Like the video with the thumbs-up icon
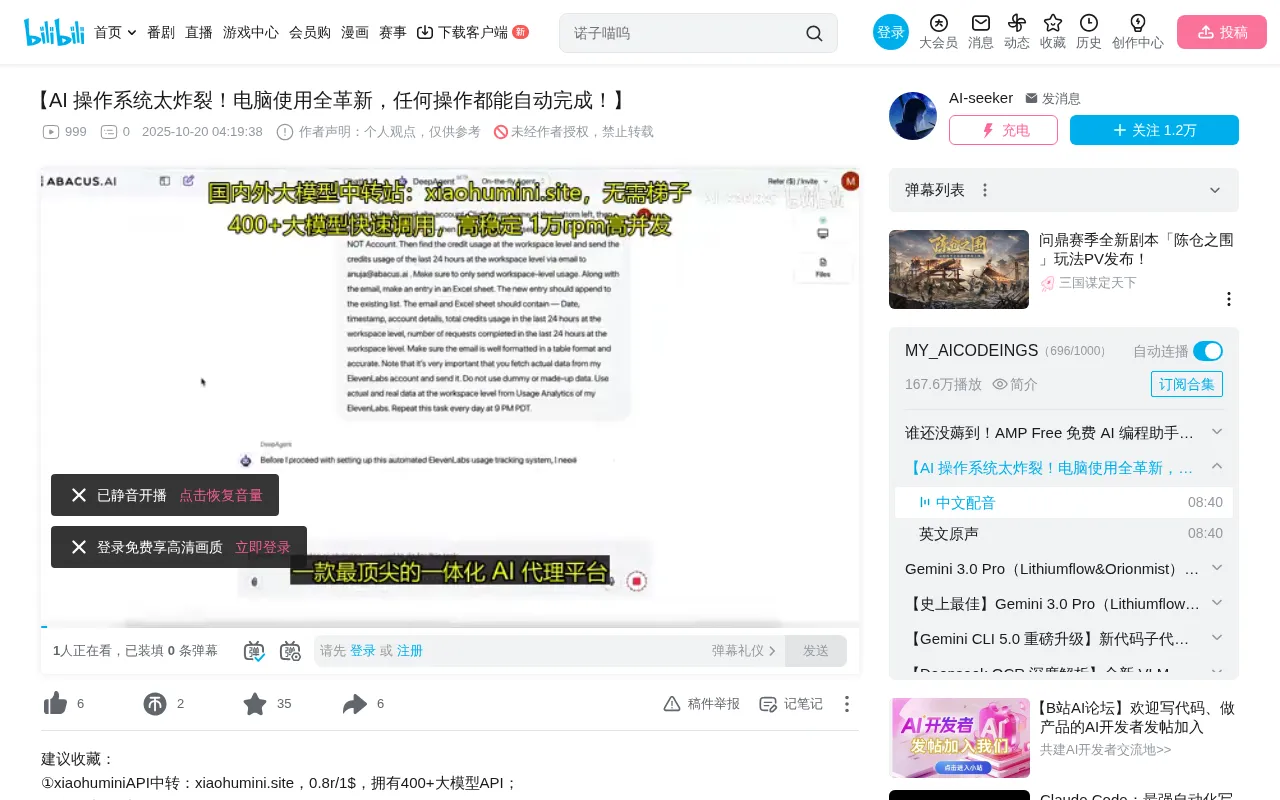Image resolution: width=1280 pixels, height=800 pixels. tap(56, 704)
